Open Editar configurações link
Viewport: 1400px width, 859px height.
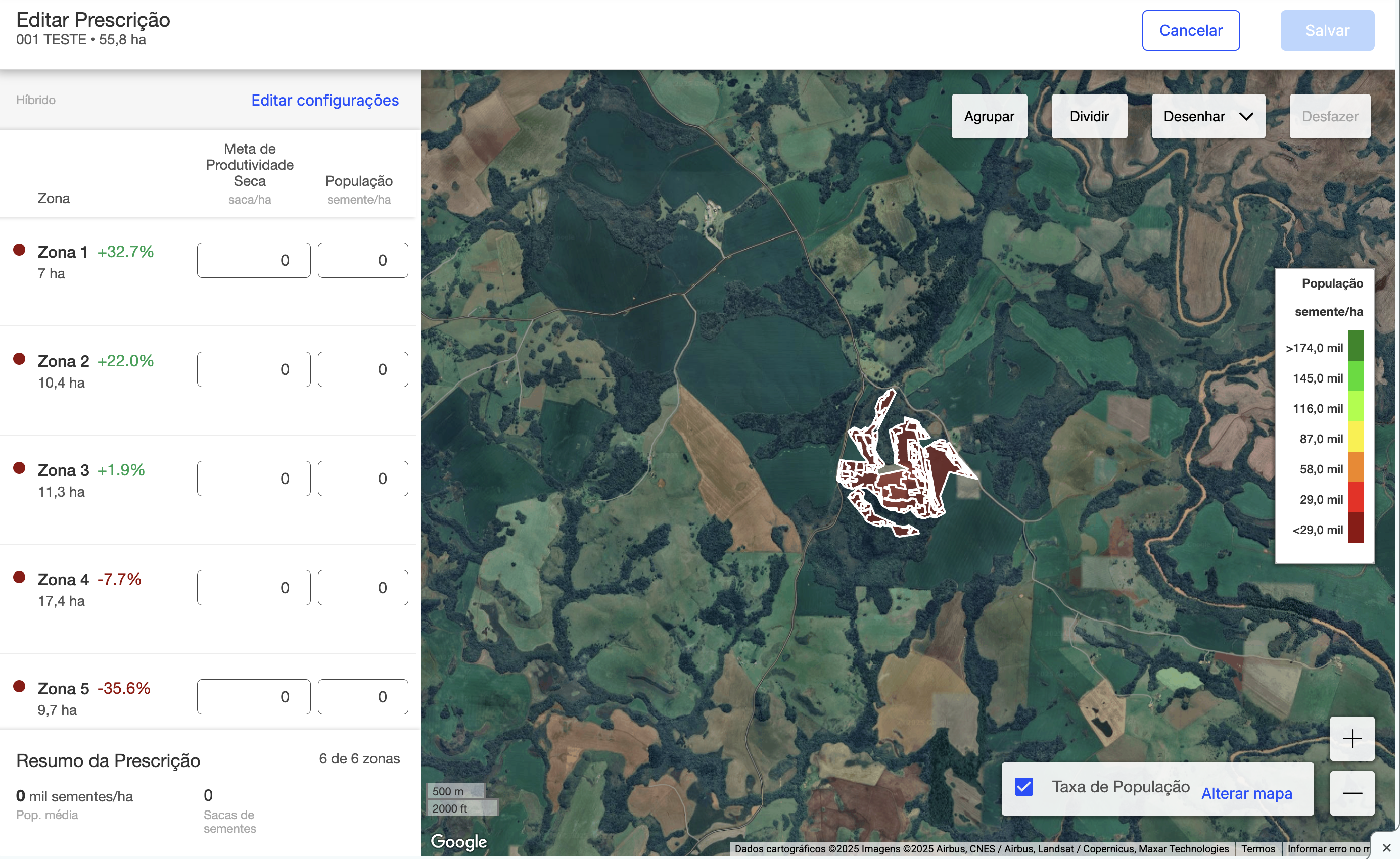(x=325, y=101)
